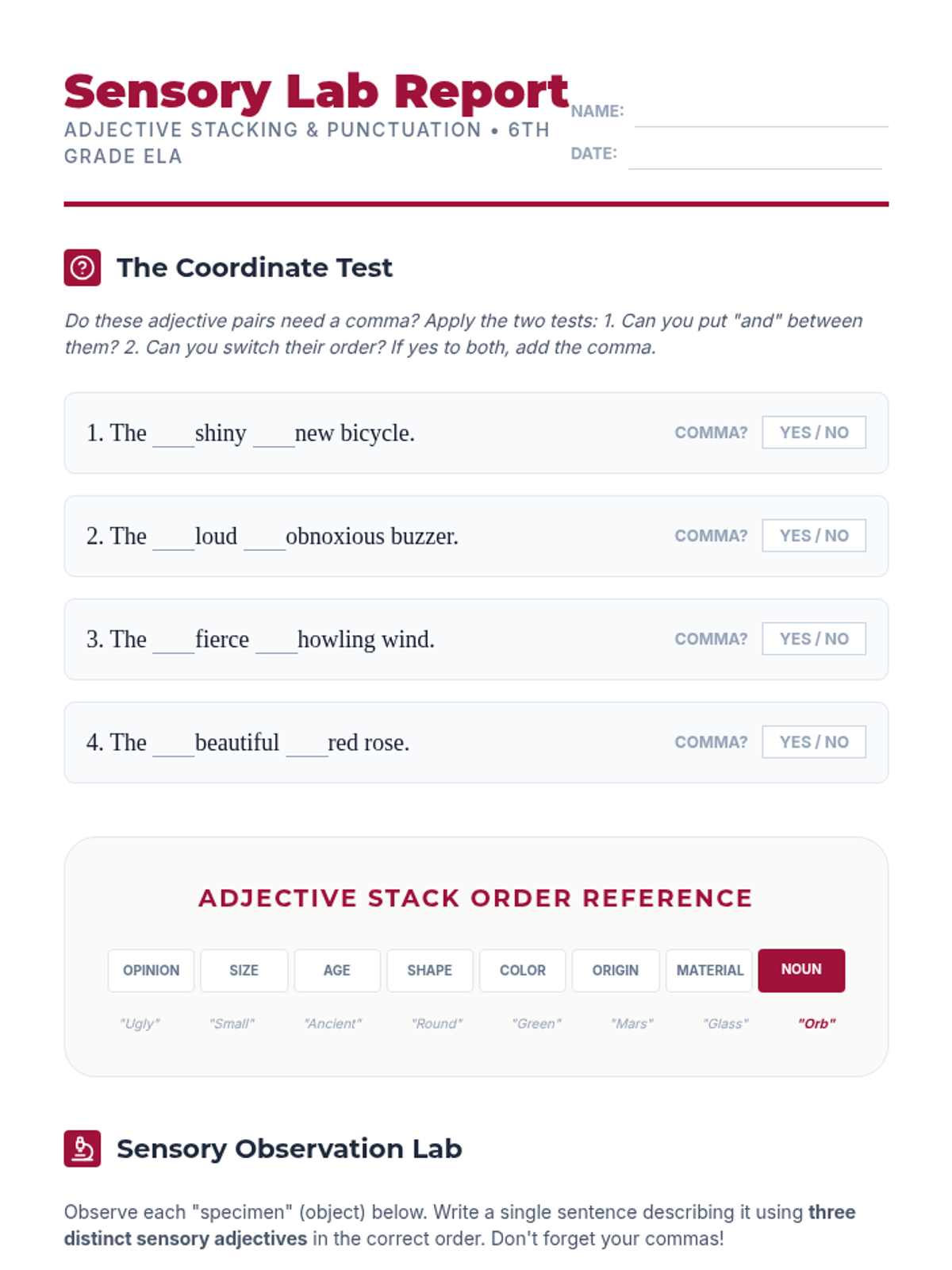This screenshot has width=952, height=1270.
Task: Select YES / NO box for beautiful red rose
Action: tap(814, 742)
